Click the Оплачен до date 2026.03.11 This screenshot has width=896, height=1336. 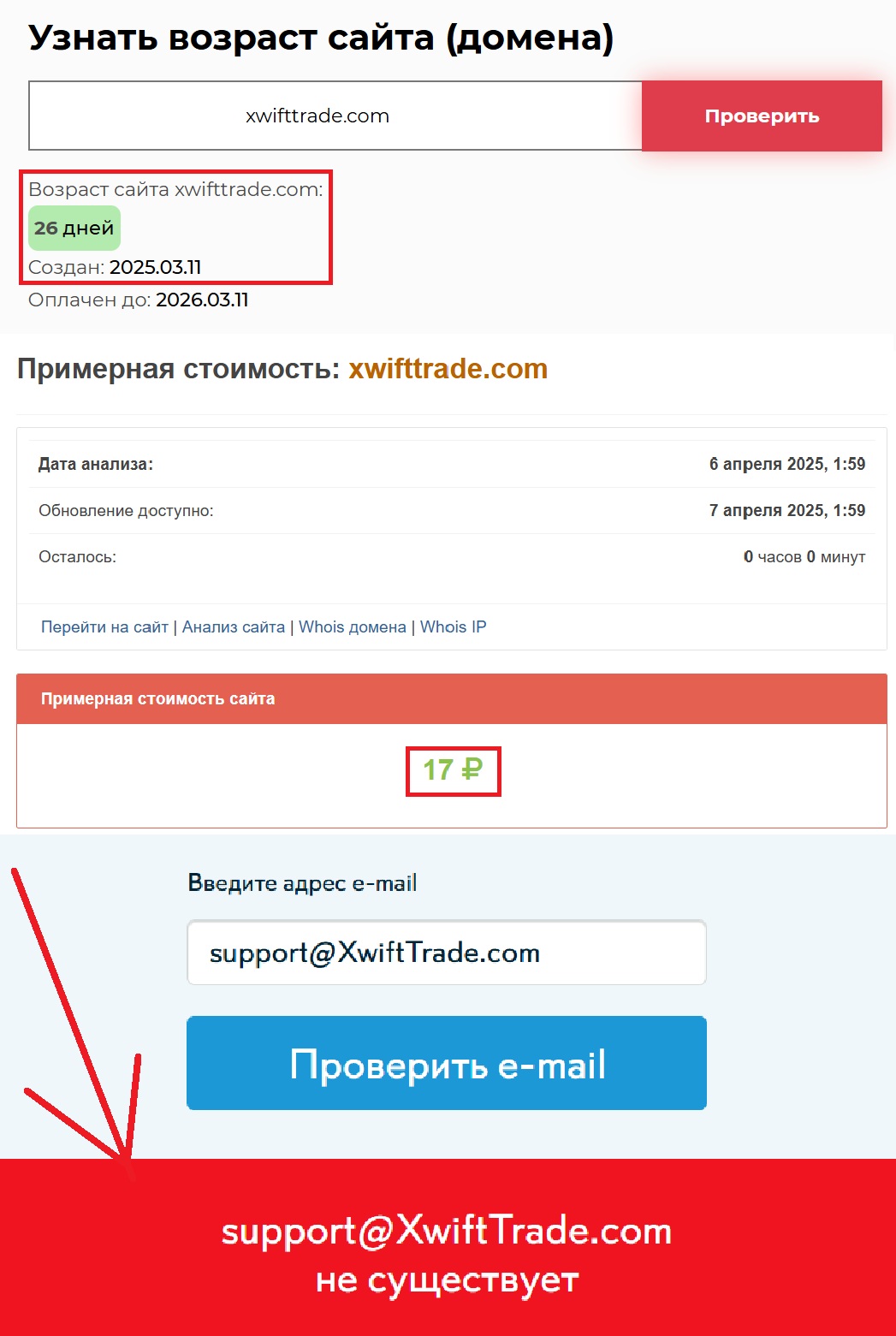tap(202, 300)
